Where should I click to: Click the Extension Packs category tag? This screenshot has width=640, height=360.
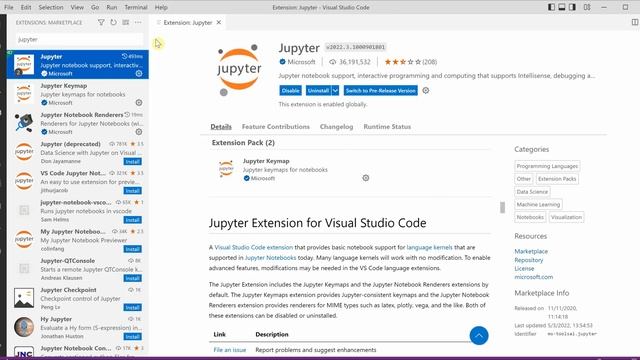(557, 179)
